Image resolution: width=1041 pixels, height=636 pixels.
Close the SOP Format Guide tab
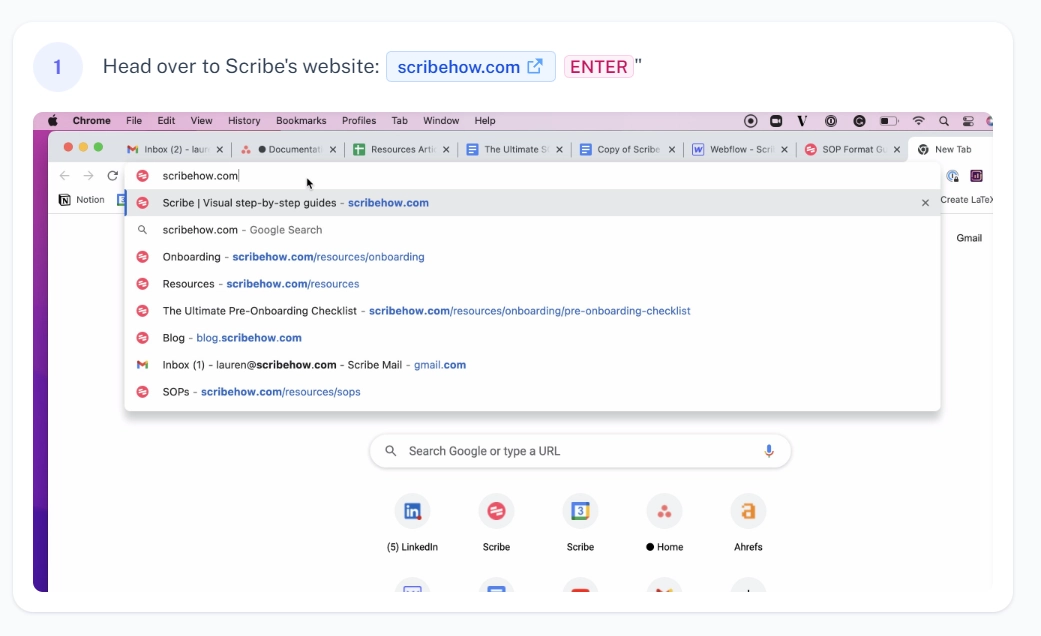pyautogui.click(x=897, y=149)
